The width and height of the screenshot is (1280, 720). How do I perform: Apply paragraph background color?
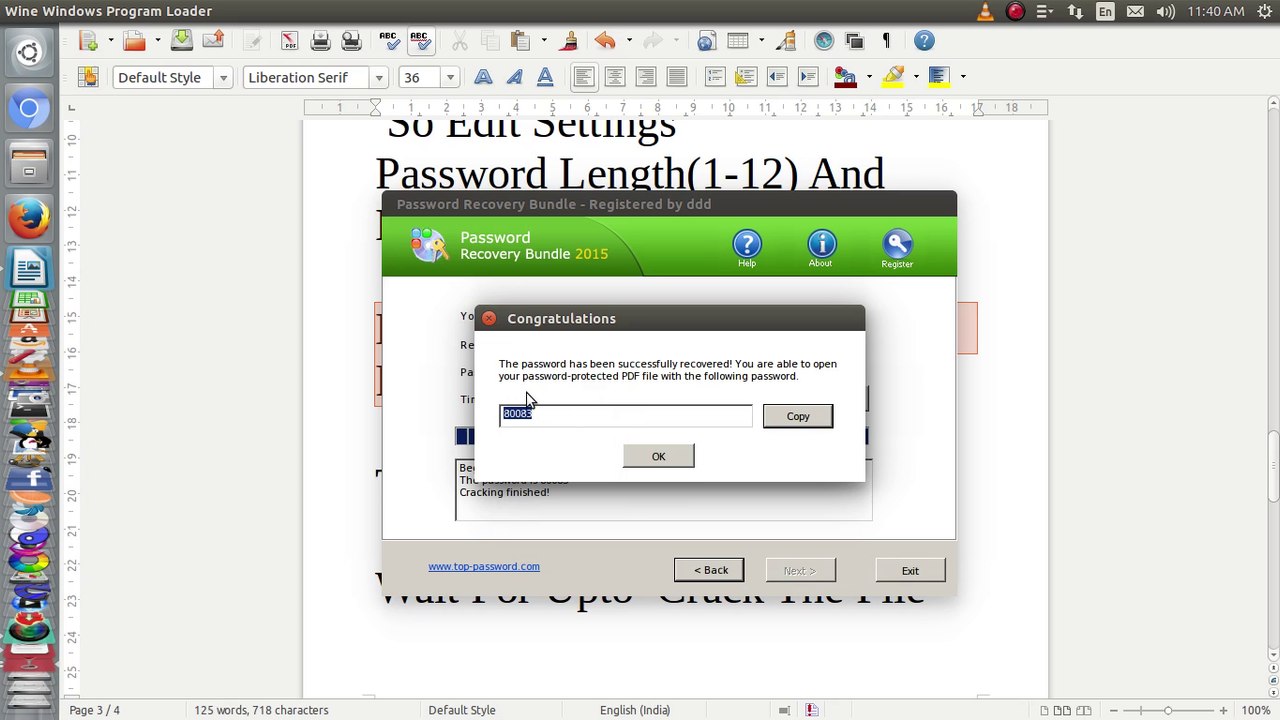click(938, 77)
